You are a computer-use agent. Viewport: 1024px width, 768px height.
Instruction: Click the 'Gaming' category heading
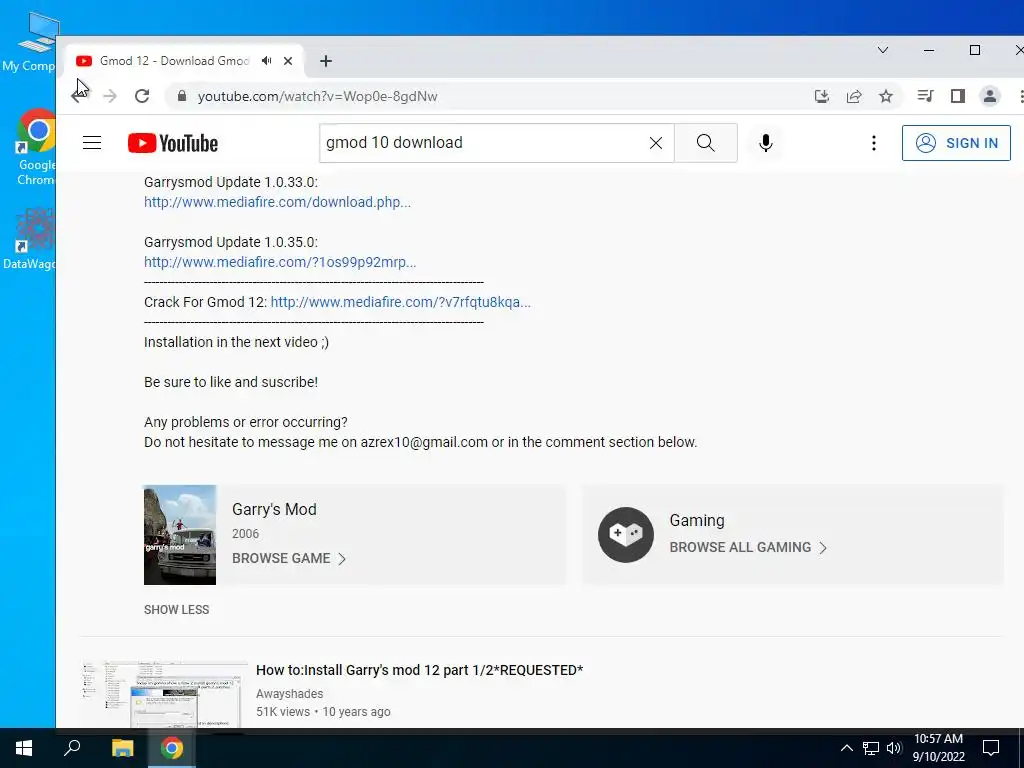point(697,520)
